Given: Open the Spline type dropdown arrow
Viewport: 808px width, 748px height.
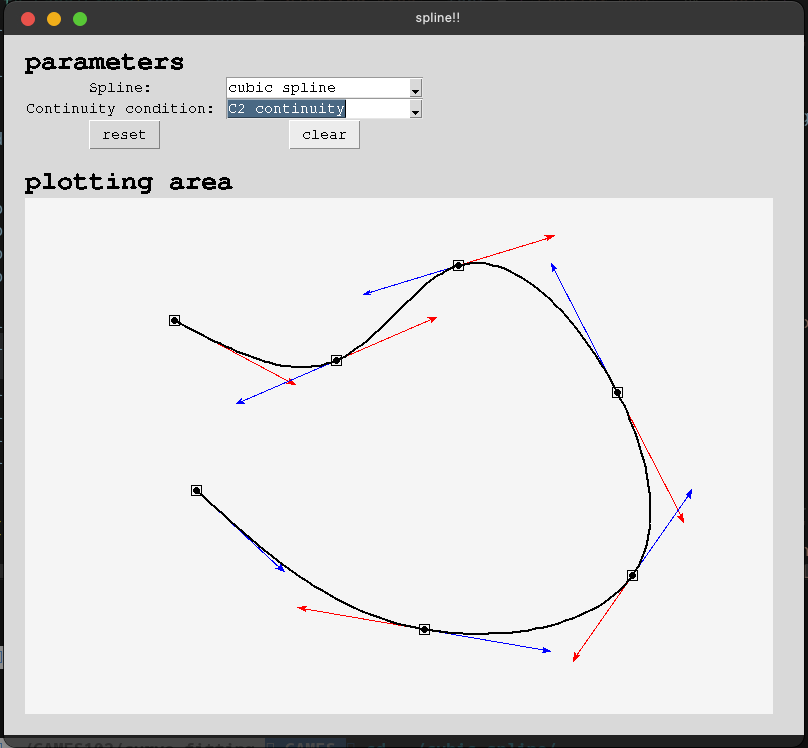Looking at the screenshot, I should click(416, 89).
